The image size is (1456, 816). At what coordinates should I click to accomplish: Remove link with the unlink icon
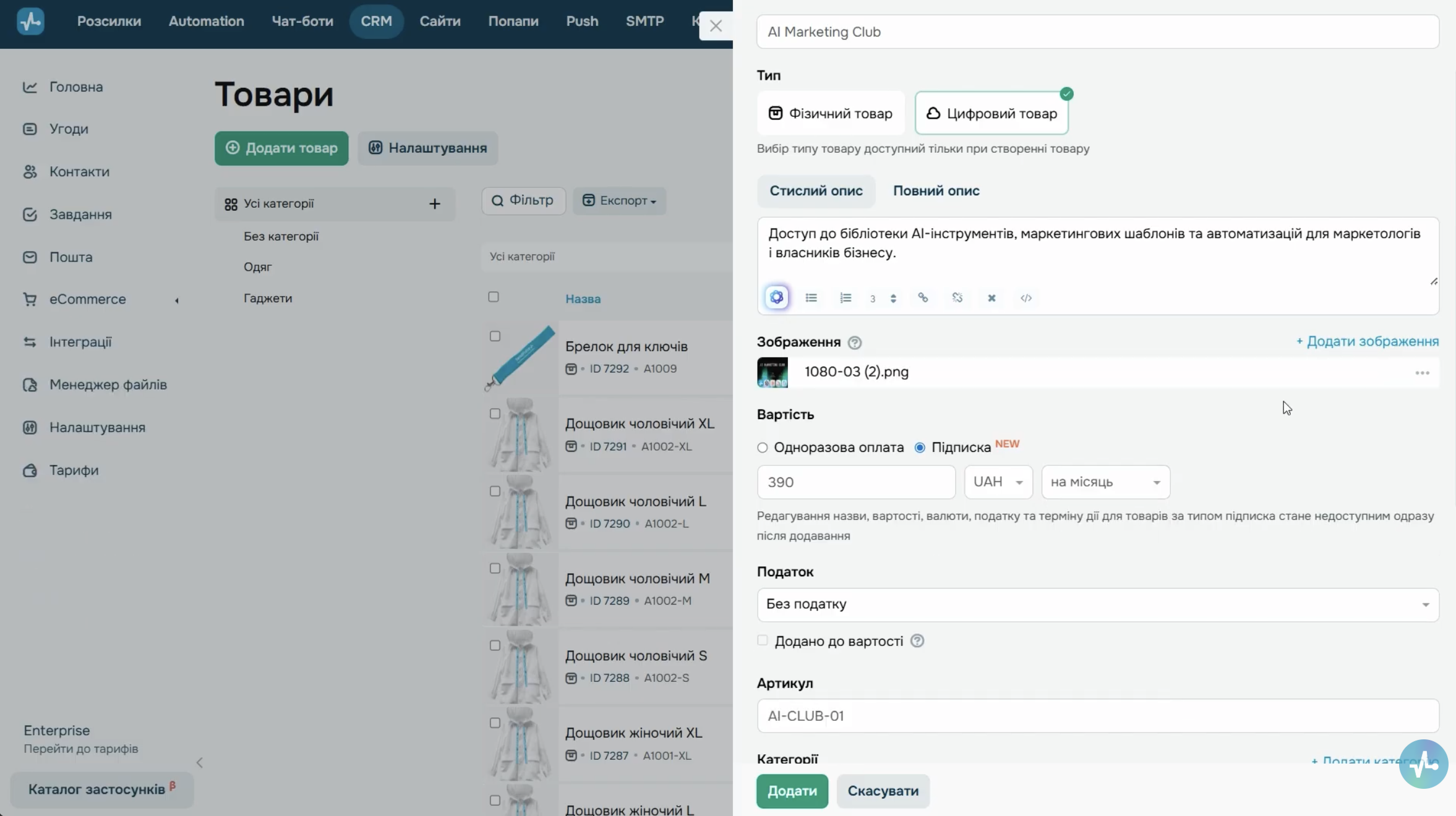(x=957, y=298)
